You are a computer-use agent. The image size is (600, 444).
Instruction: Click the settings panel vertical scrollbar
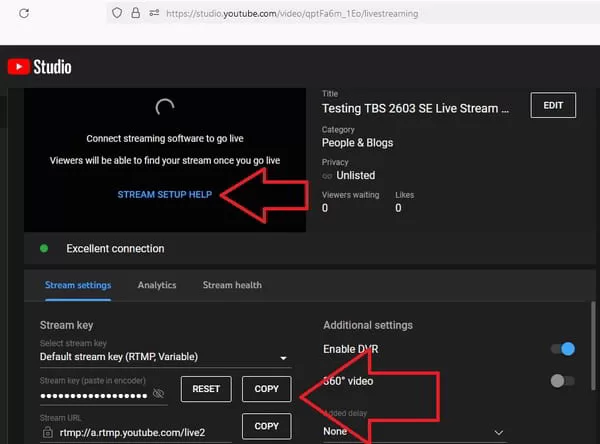click(x=593, y=346)
